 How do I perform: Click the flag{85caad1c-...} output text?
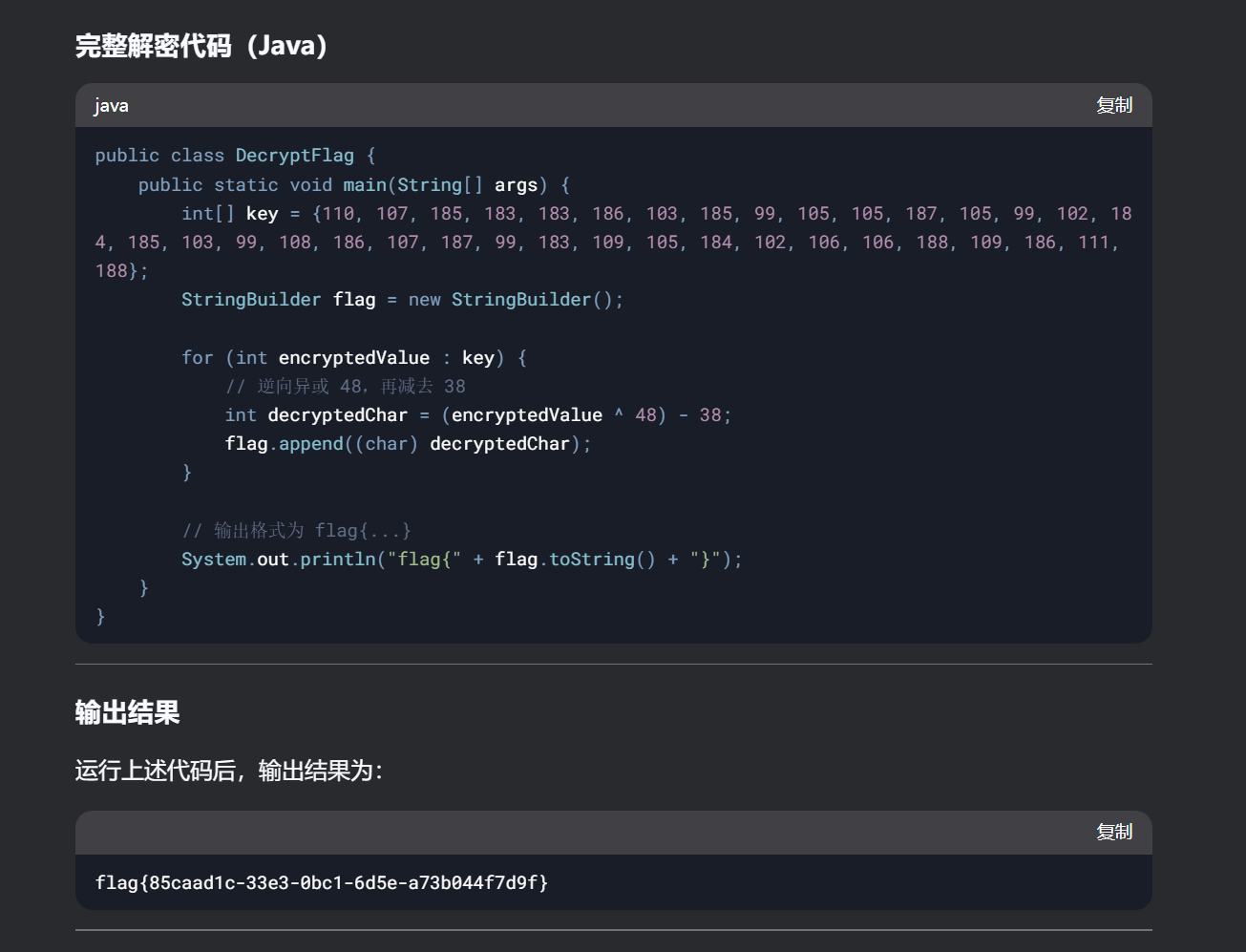point(321,882)
